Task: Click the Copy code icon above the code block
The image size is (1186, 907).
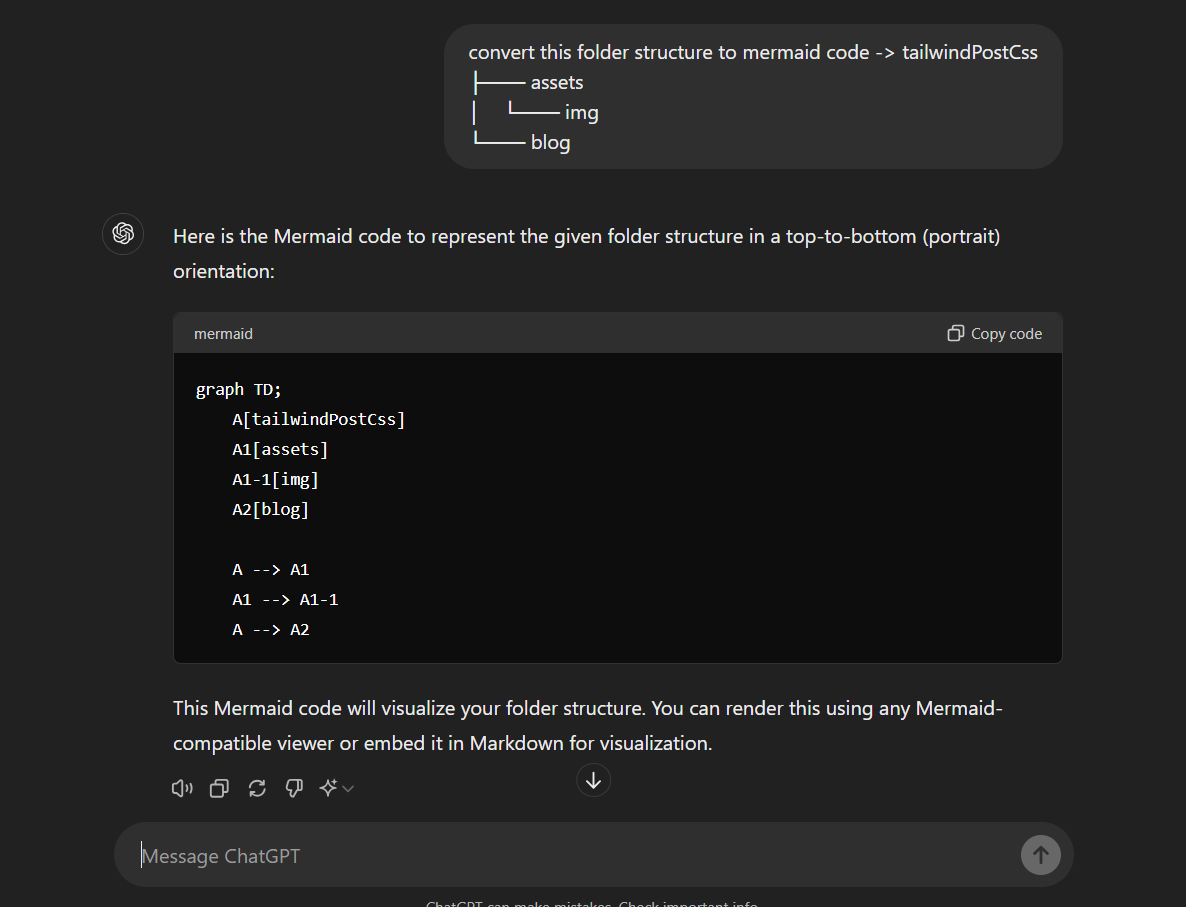Action: coord(956,333)
